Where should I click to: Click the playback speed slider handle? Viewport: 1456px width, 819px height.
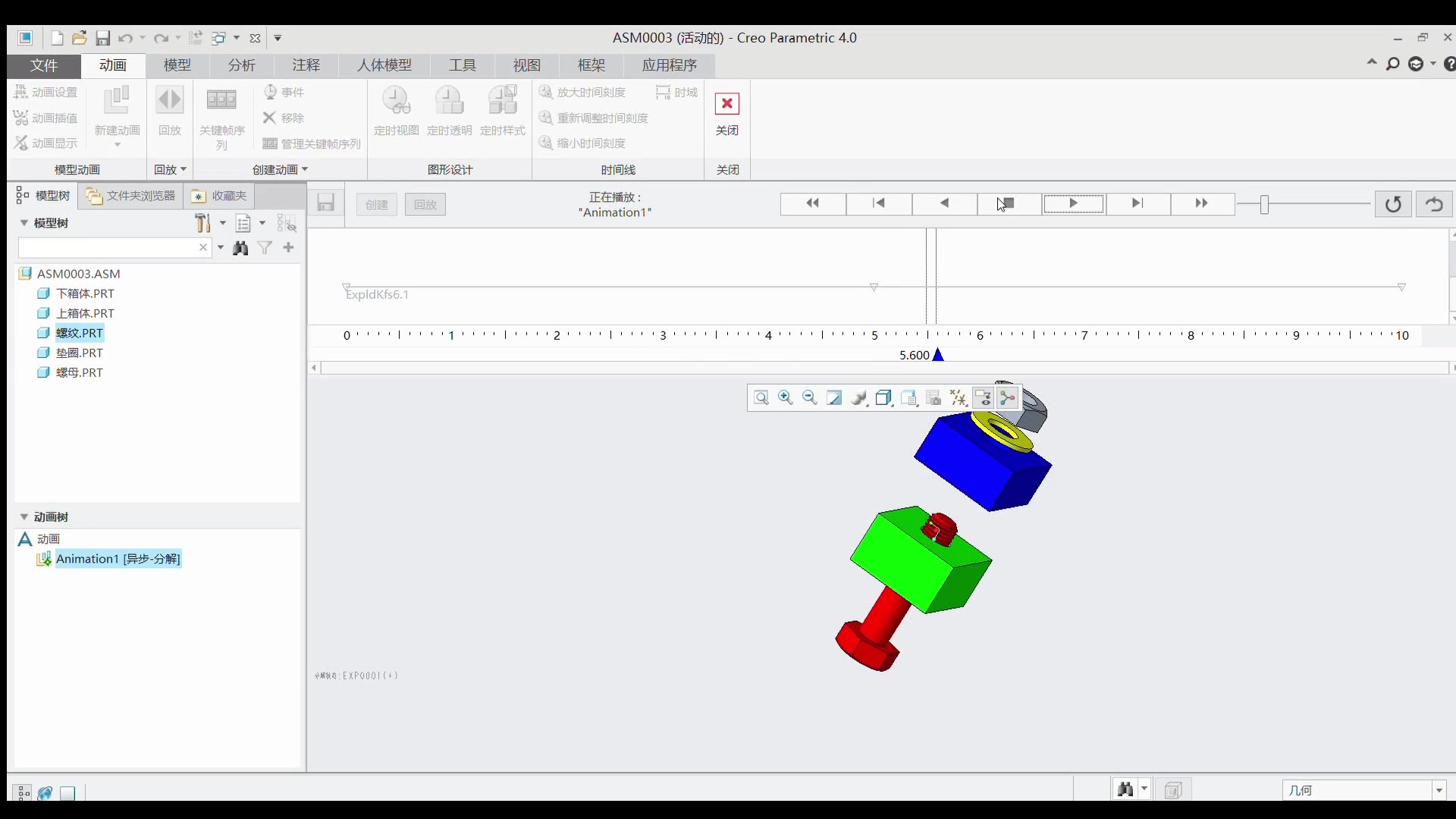pyautogui.click(x=1264, y=204)
